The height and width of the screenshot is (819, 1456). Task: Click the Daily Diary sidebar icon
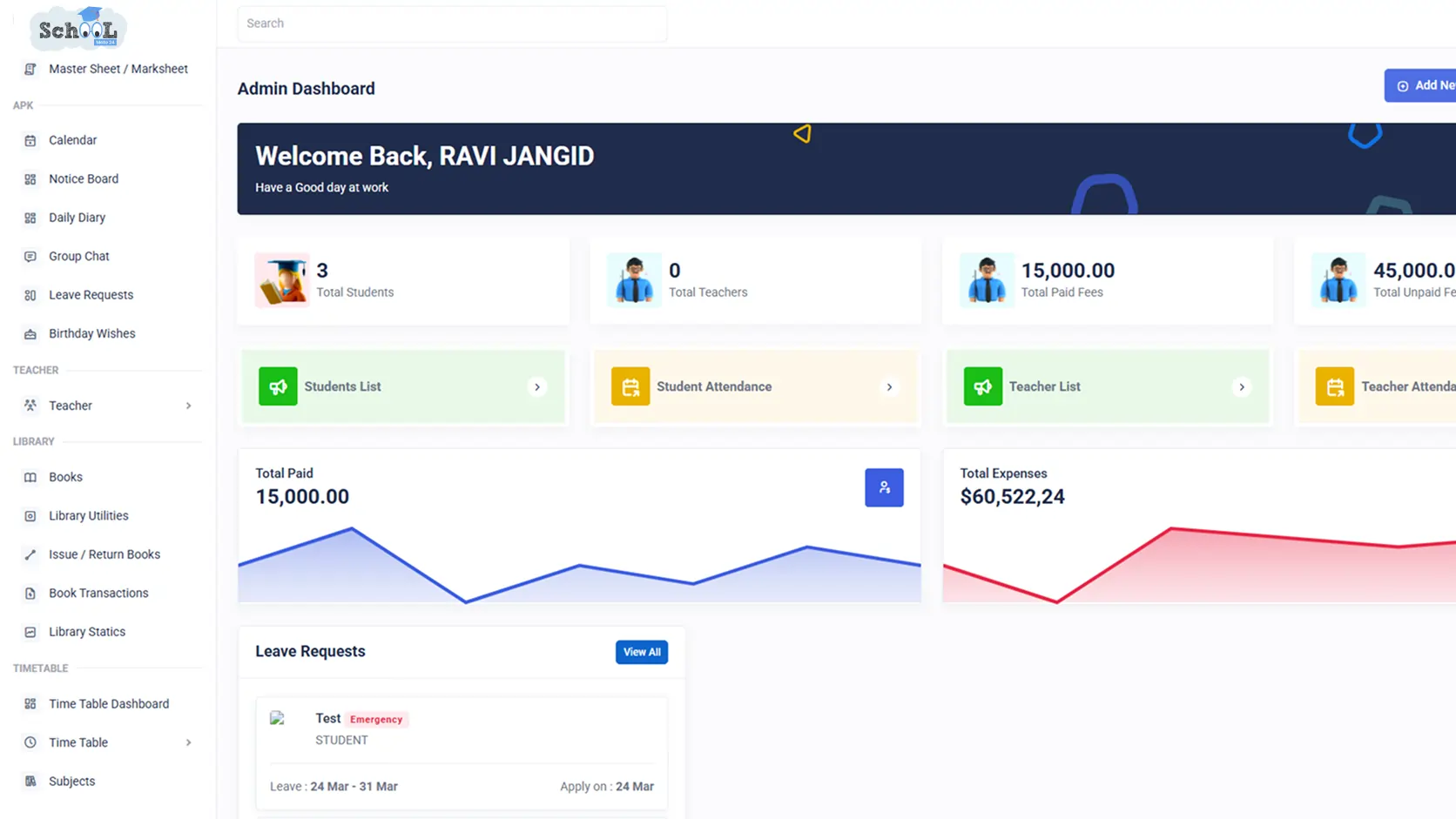point(30,218)
